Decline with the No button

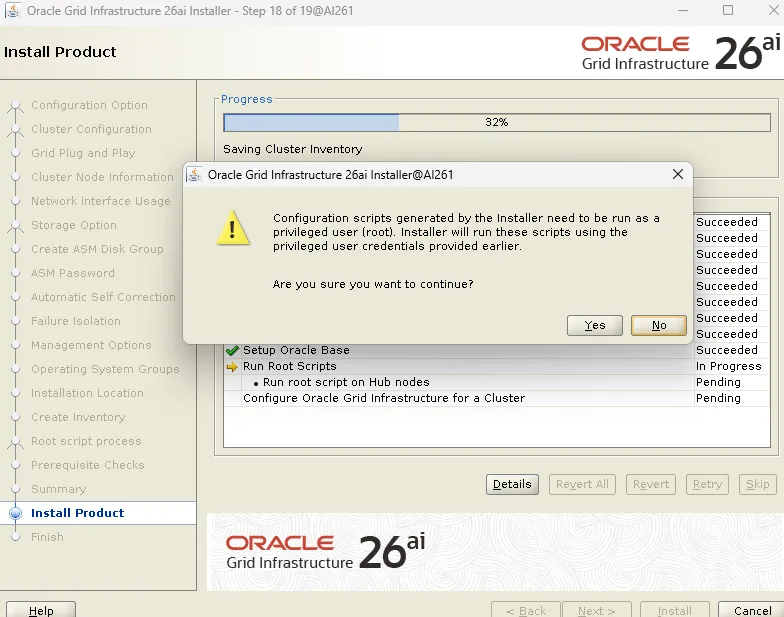coord(658,326)
